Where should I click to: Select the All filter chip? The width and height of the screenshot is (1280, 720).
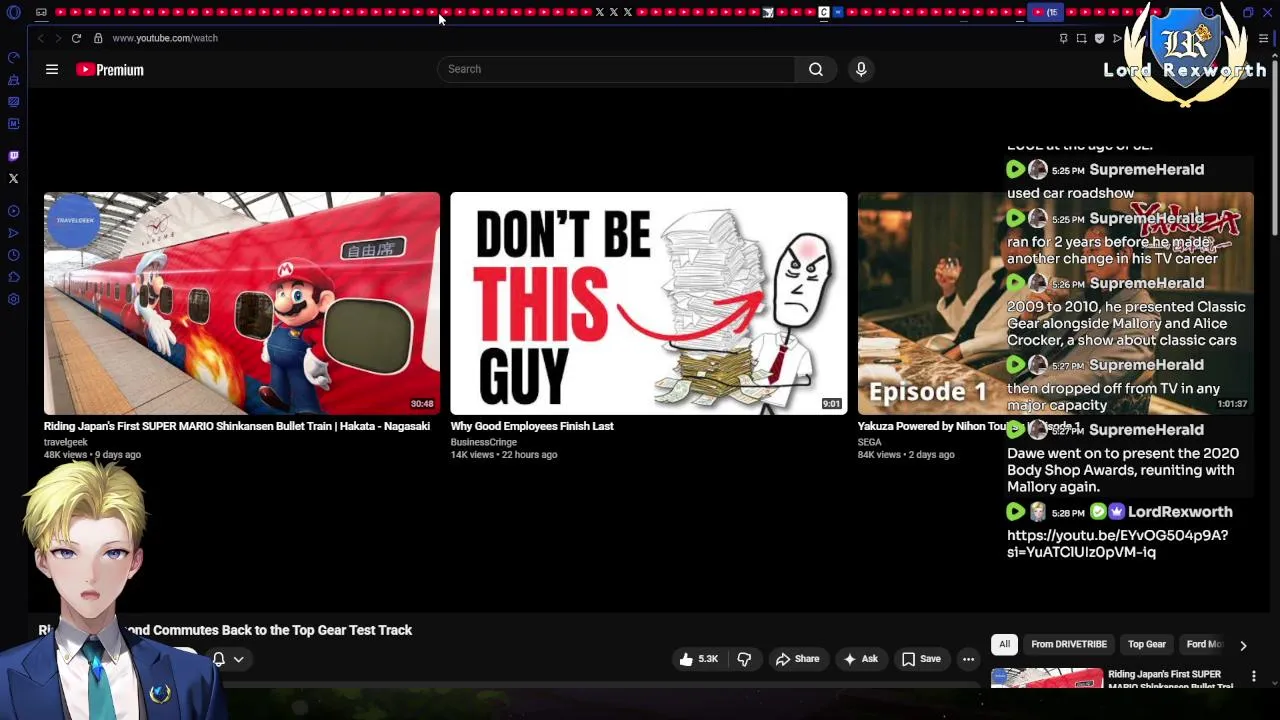click(1004, 645)
